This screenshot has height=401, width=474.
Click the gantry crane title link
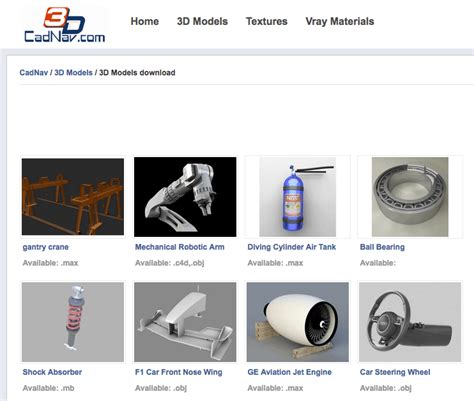(x=46, y=247)
